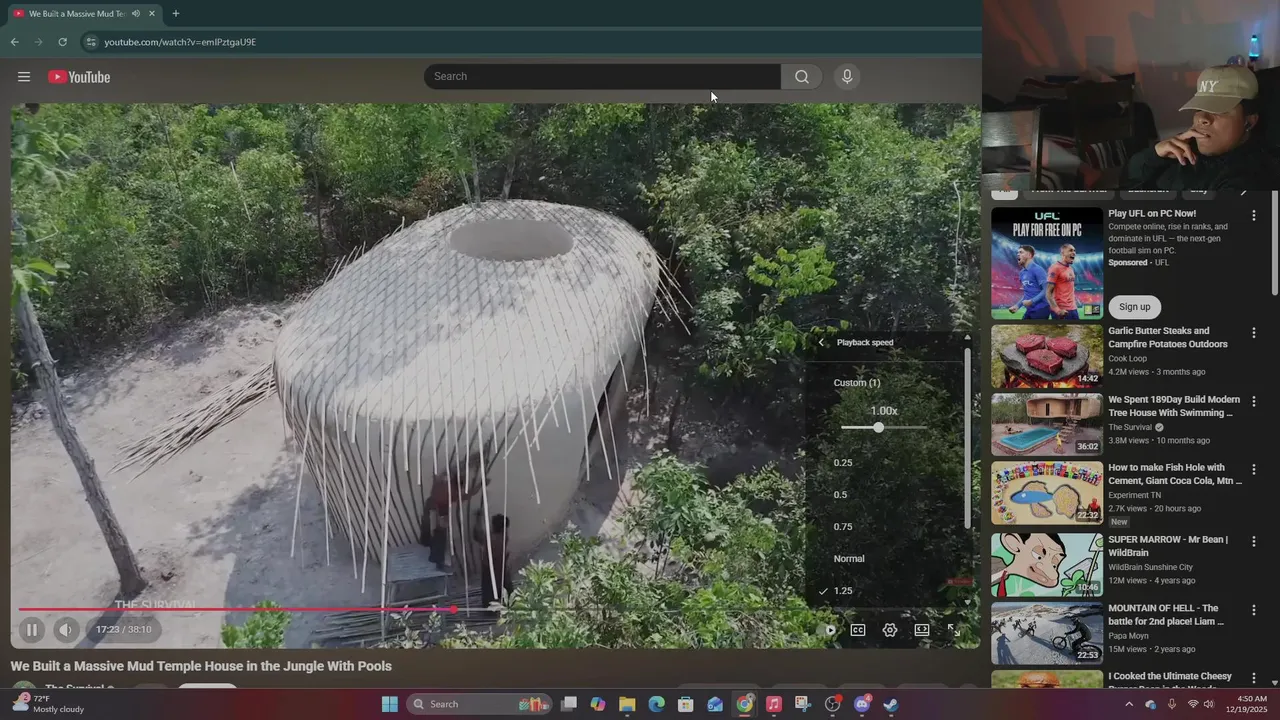The image size is (1280, 720).
Task: Open more options for the UFL ad
Action: pyautogui.click(x=1254, y=215)
